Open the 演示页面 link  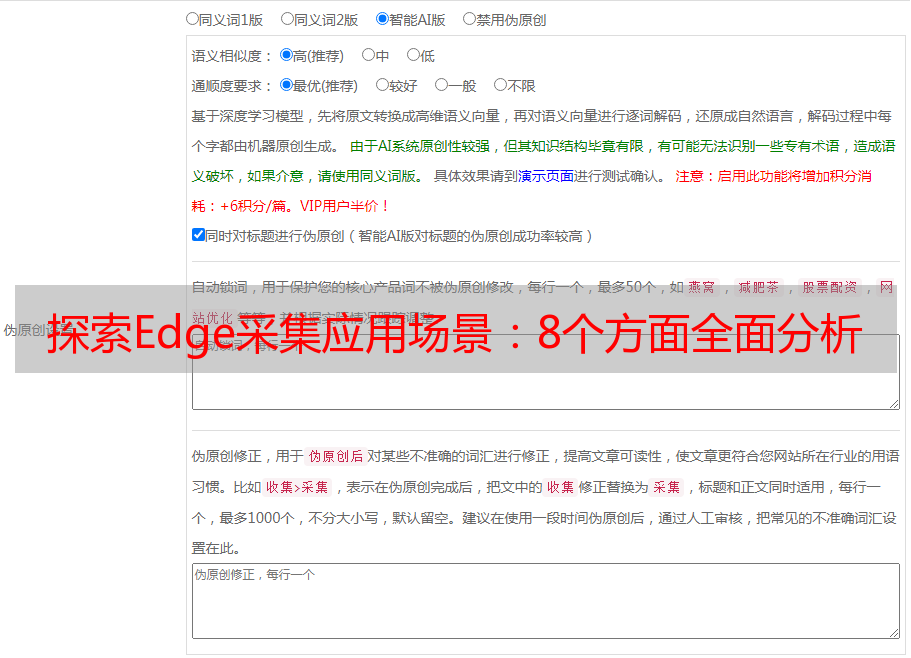[x=546, y=176]
